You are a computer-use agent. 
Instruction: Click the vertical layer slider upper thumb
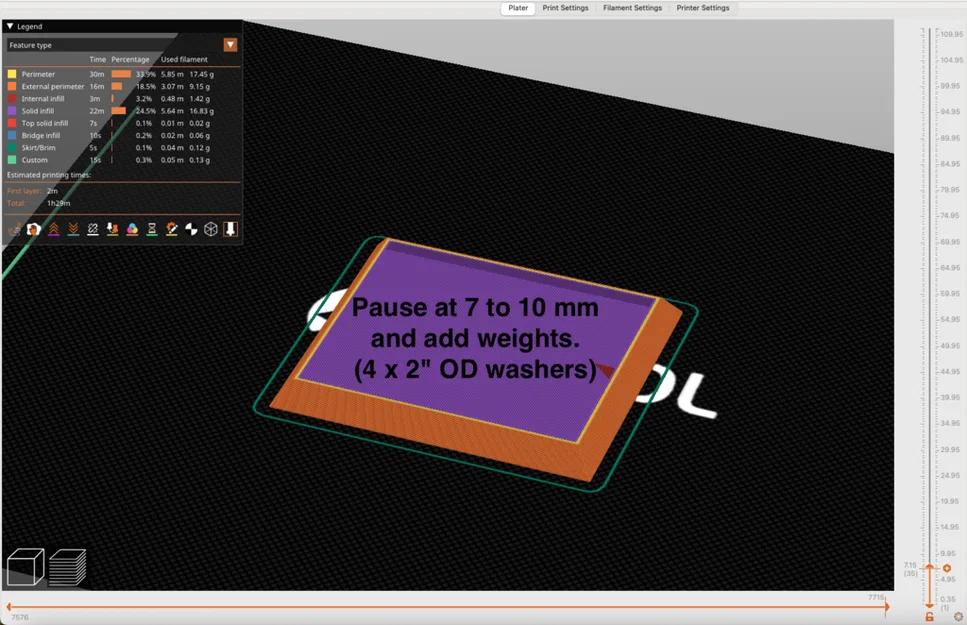(929, 567)
